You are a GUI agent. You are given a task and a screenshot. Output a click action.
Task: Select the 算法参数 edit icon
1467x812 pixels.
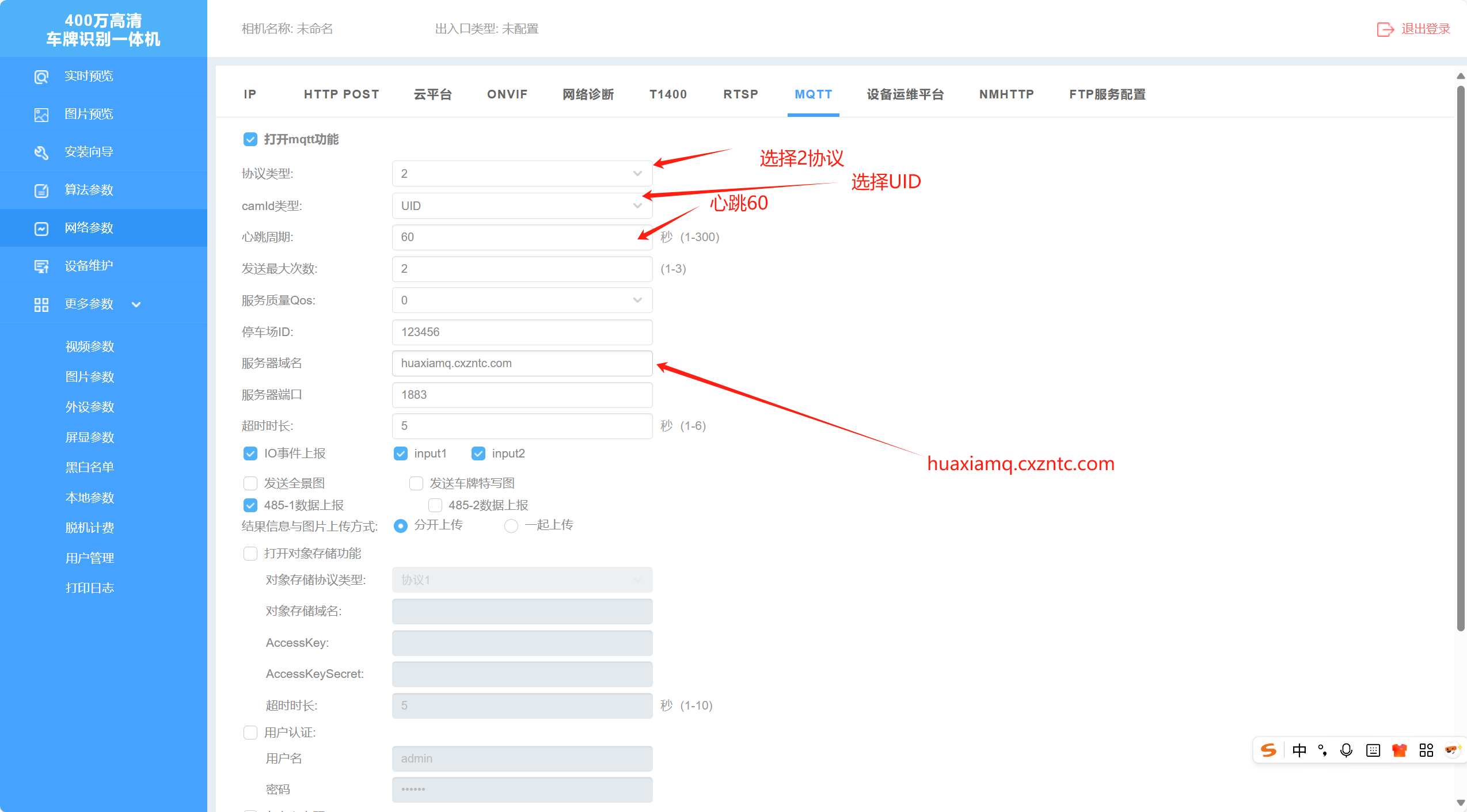tap(41, 190)
